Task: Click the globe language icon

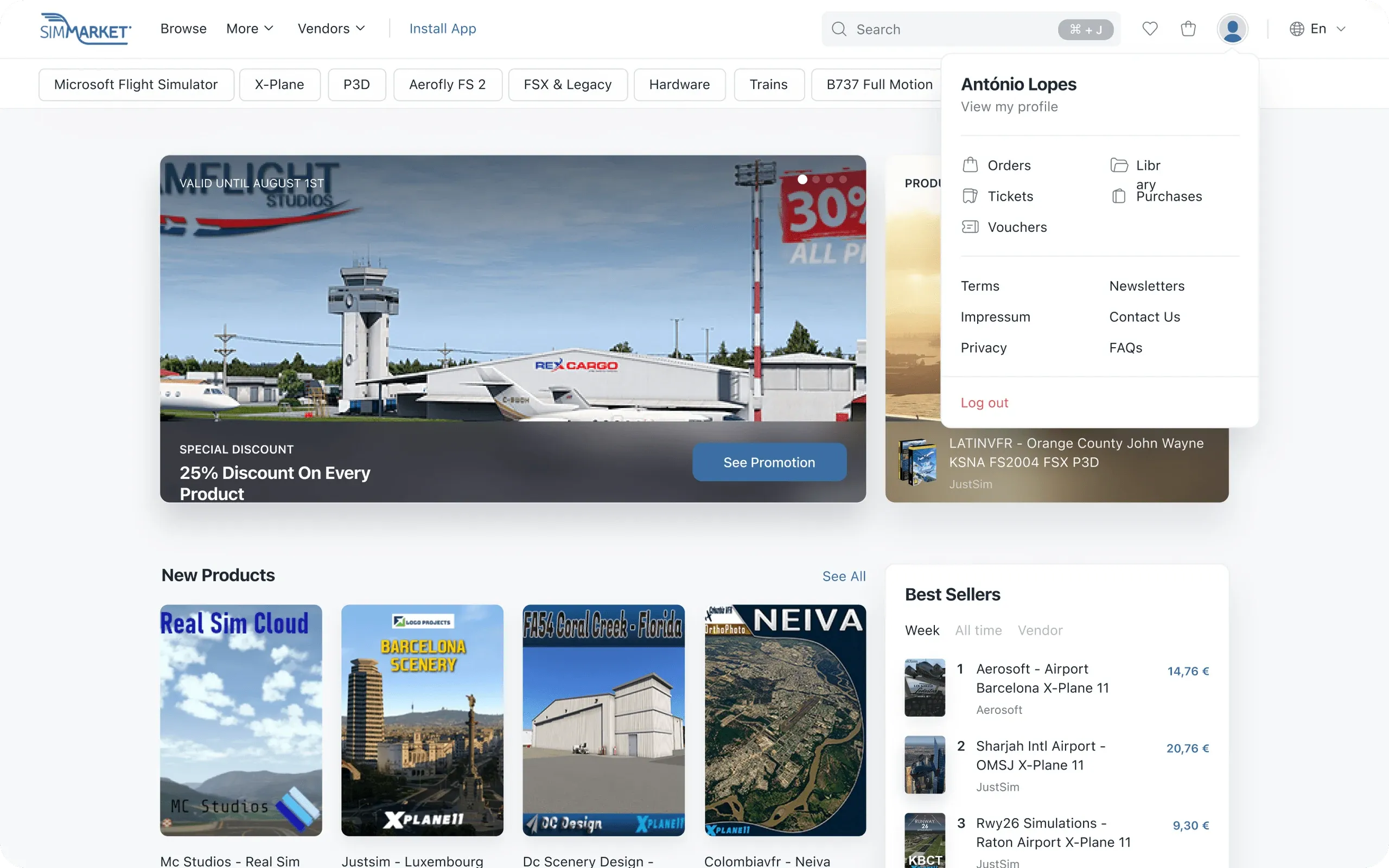Action: point(1297,29)
